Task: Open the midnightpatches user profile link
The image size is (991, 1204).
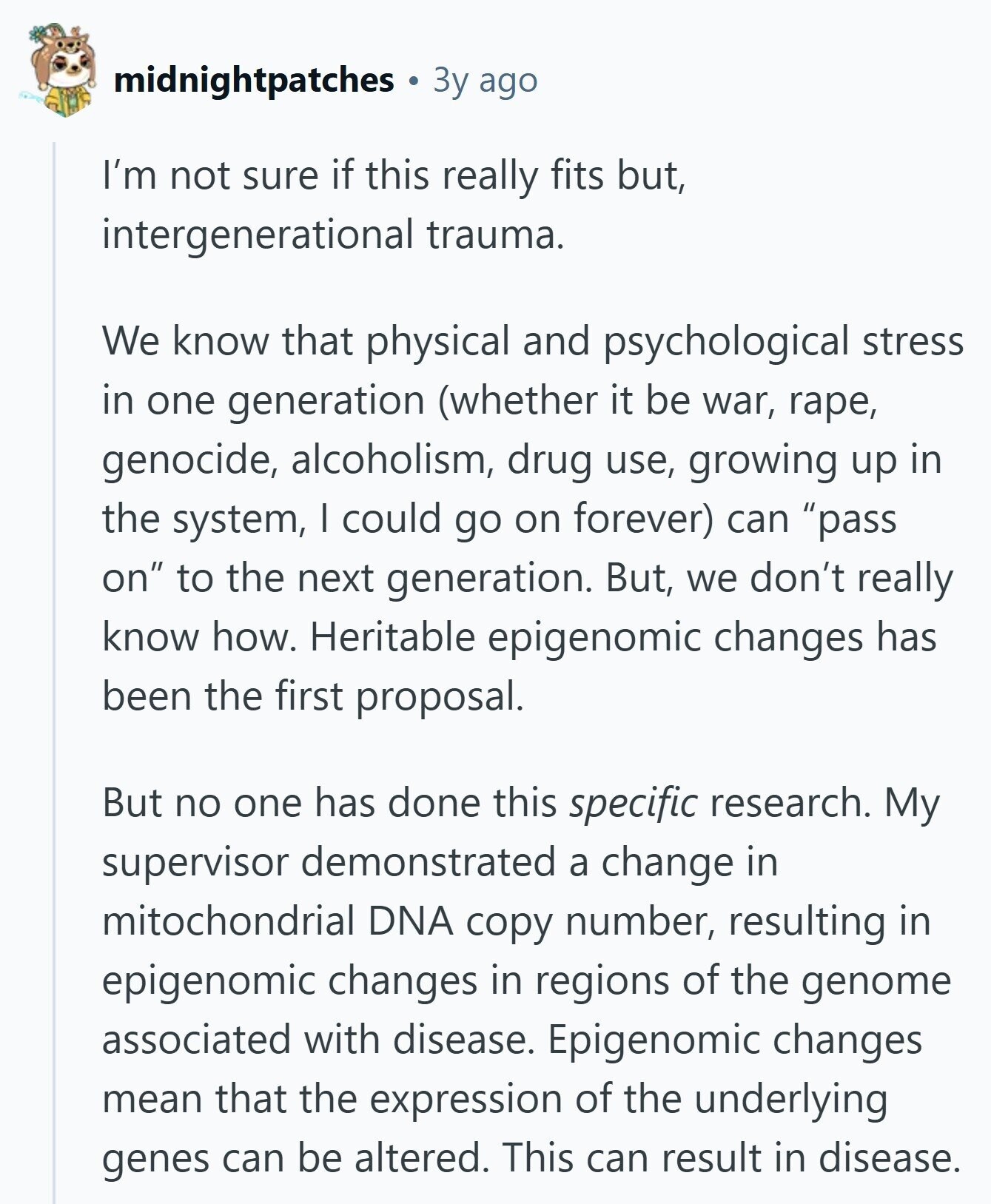Action: (254, 80)
